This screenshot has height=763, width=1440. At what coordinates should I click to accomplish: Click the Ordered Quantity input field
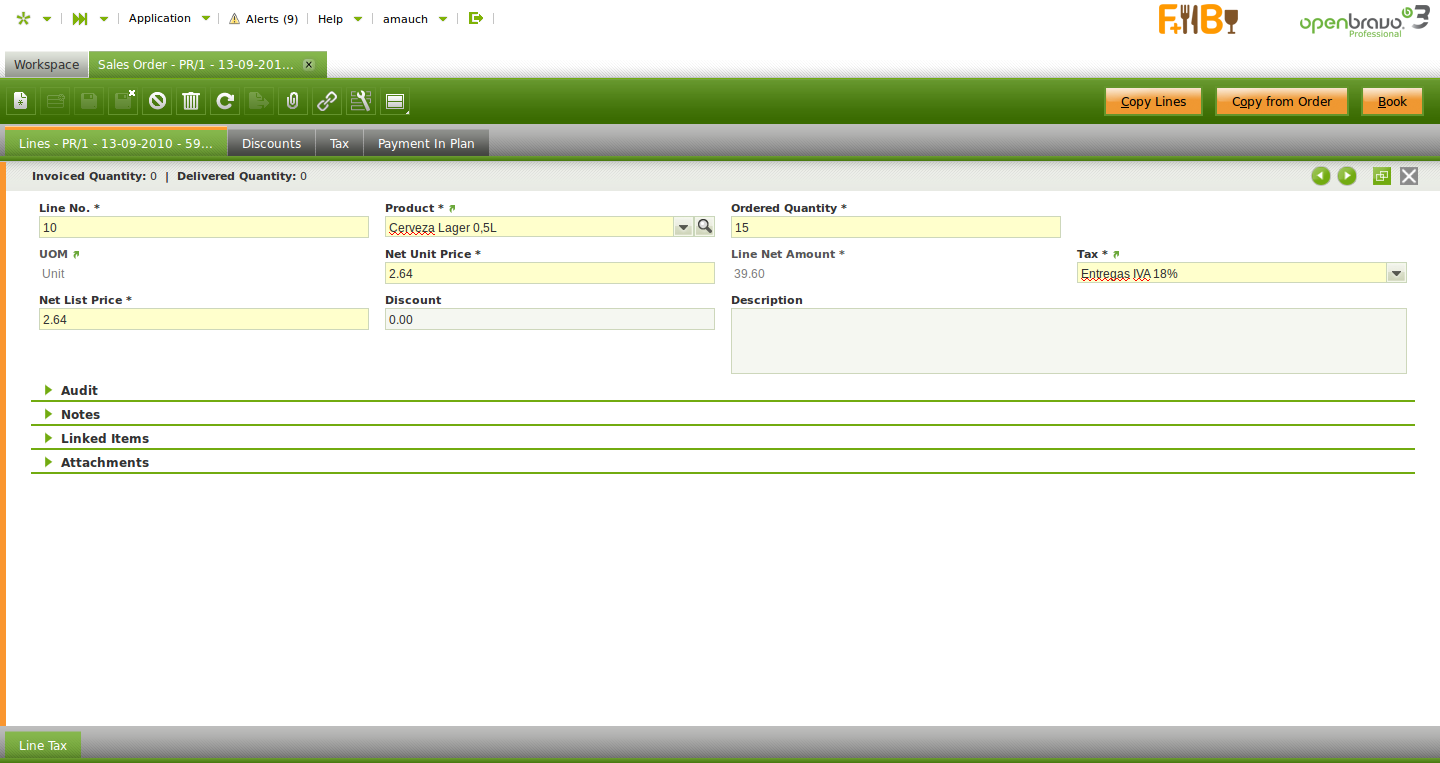click(x=895, y=227)
